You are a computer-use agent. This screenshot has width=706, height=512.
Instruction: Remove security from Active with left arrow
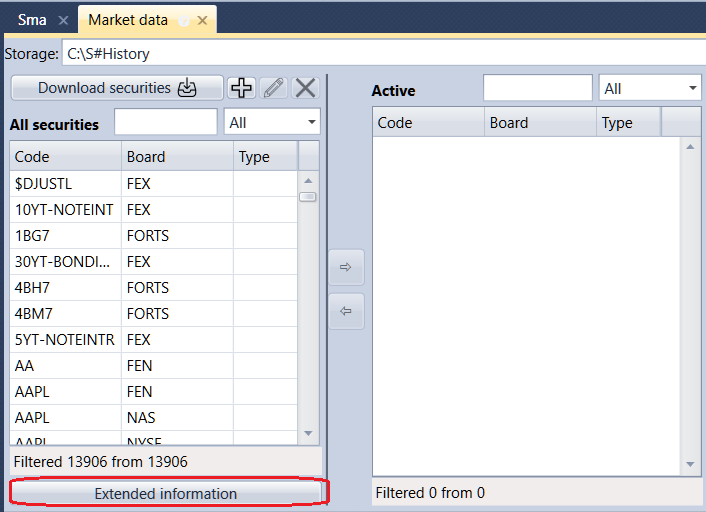pyautogui.click(x=346, y=311)
